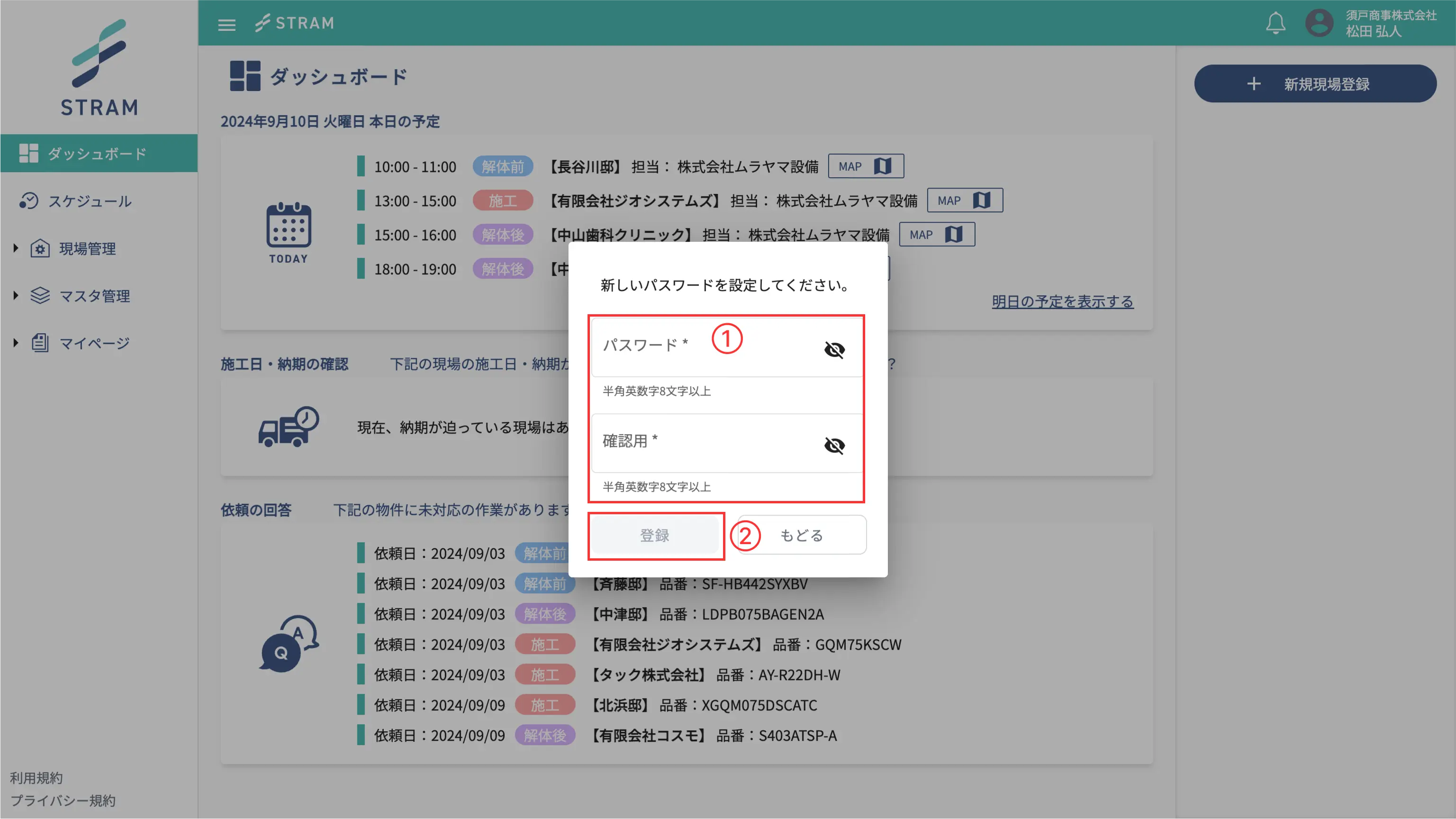Show the hidden password in the first input

click(x=835, y=350)
